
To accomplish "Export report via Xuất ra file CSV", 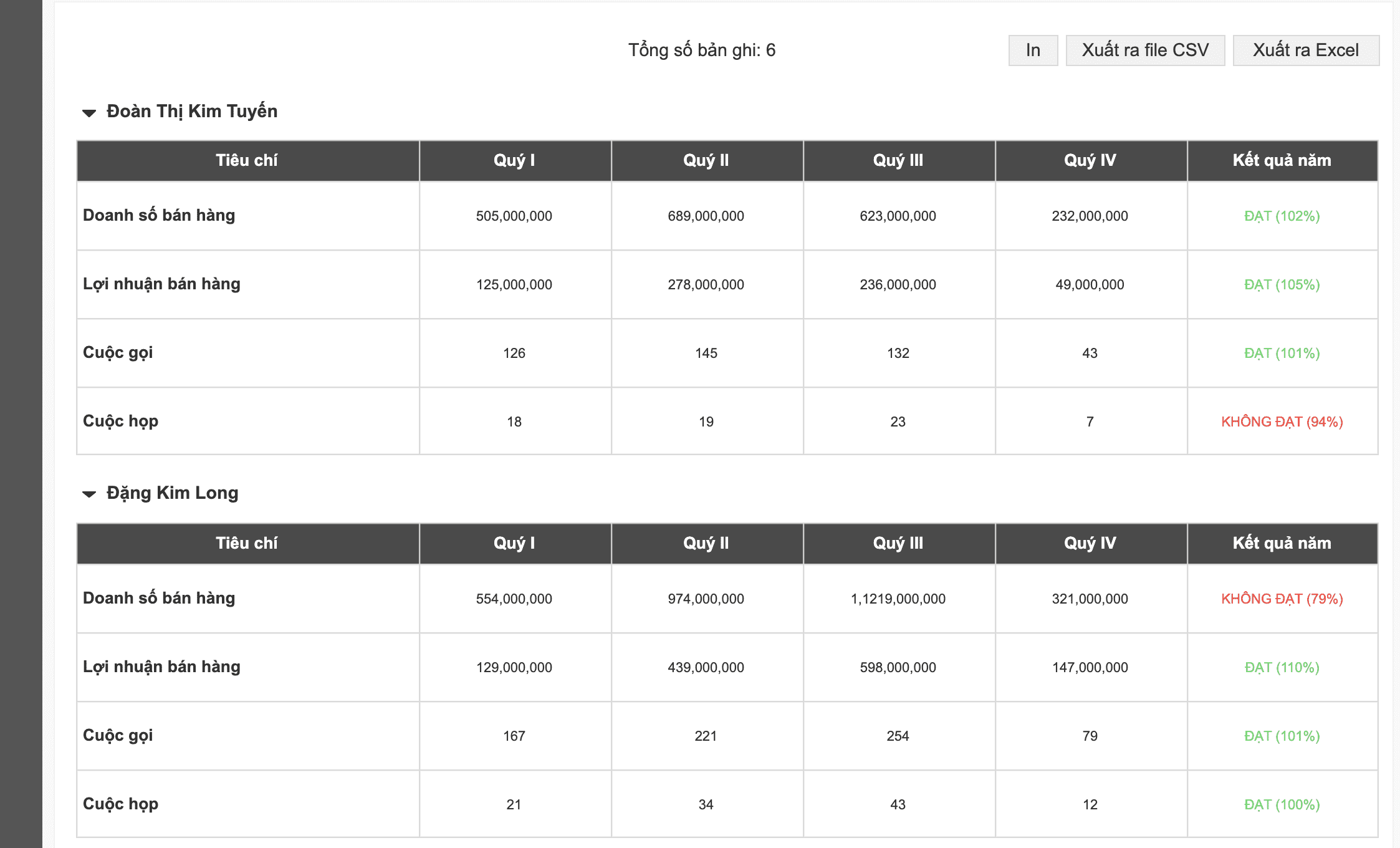I will coord(1145,50).
